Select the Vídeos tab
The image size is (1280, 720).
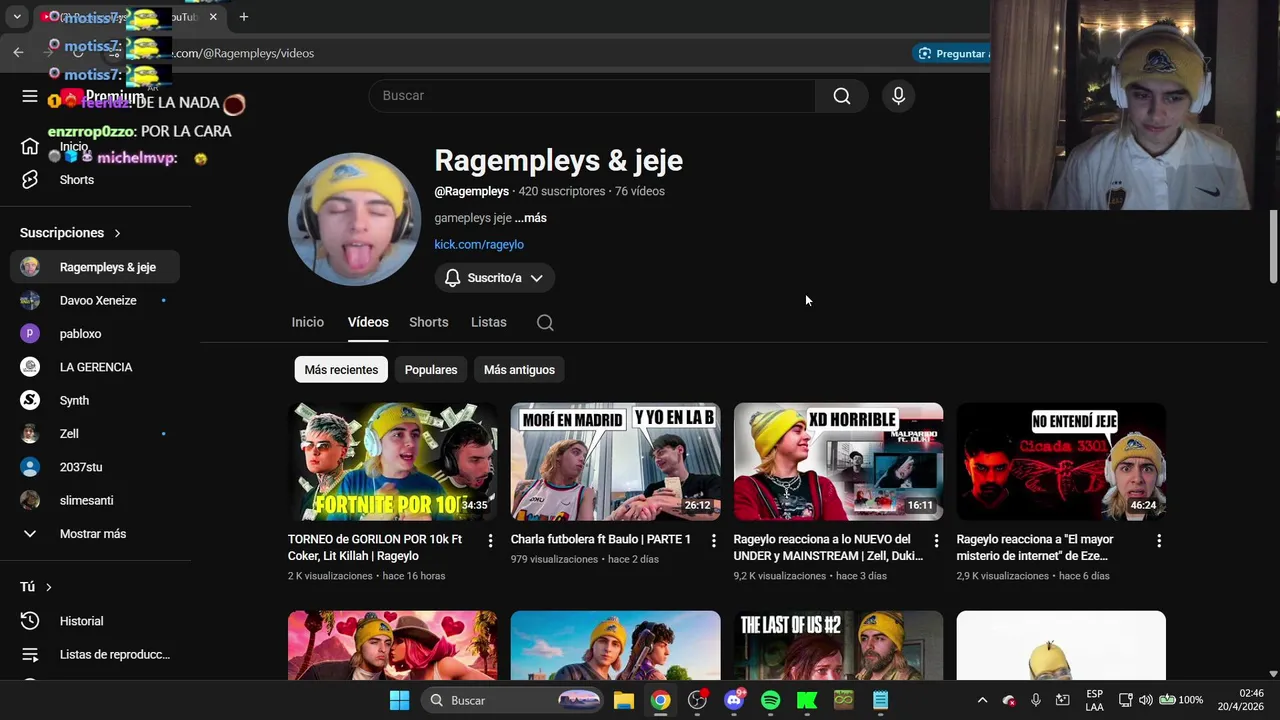(x=368, y=322)
